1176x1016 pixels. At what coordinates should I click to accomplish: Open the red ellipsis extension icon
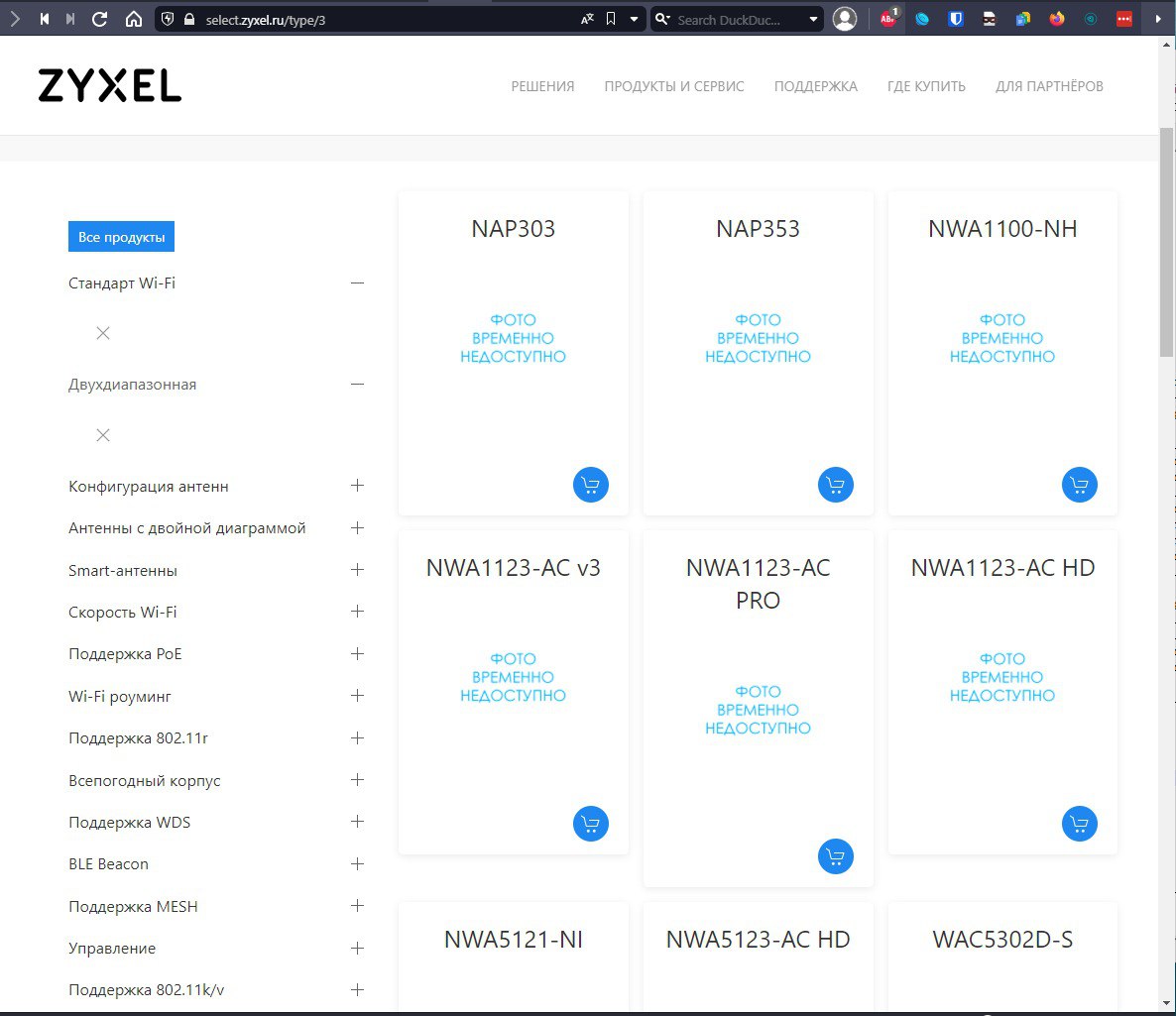tap(1124, 20)
